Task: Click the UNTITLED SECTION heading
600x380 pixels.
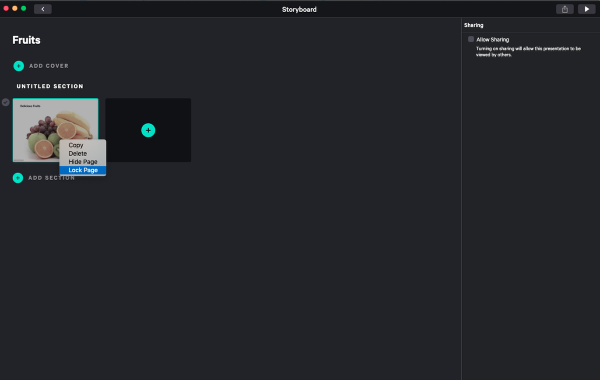Action: [x=50, y=86]
